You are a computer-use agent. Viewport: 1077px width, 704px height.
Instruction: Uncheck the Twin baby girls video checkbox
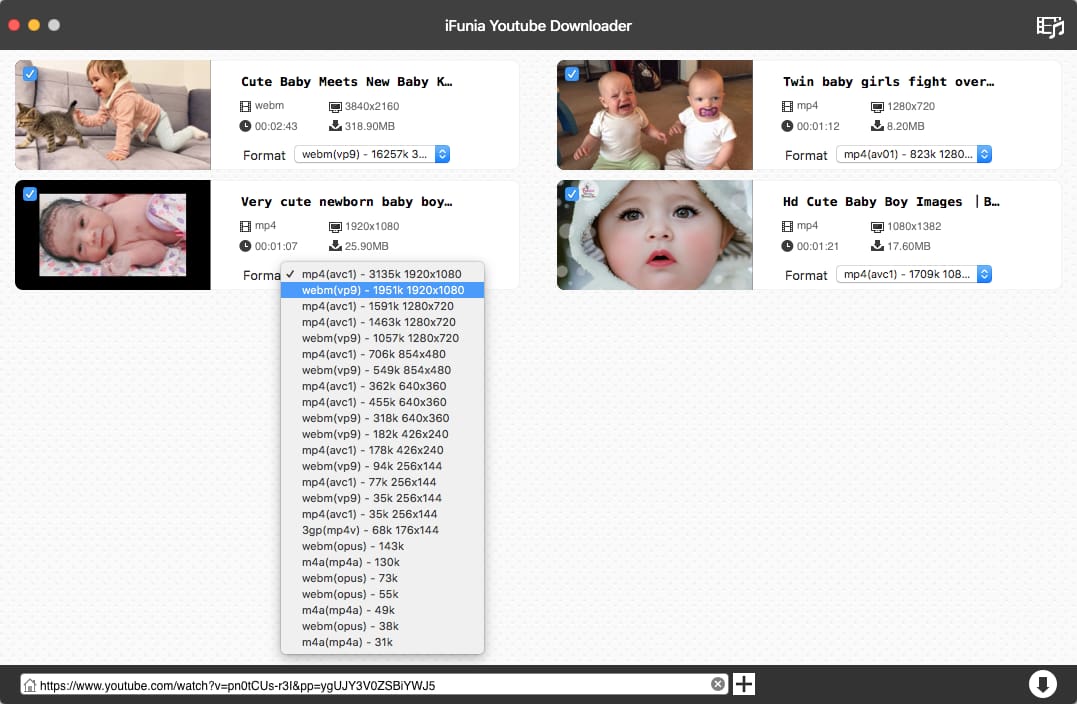(x=572, y=74)
